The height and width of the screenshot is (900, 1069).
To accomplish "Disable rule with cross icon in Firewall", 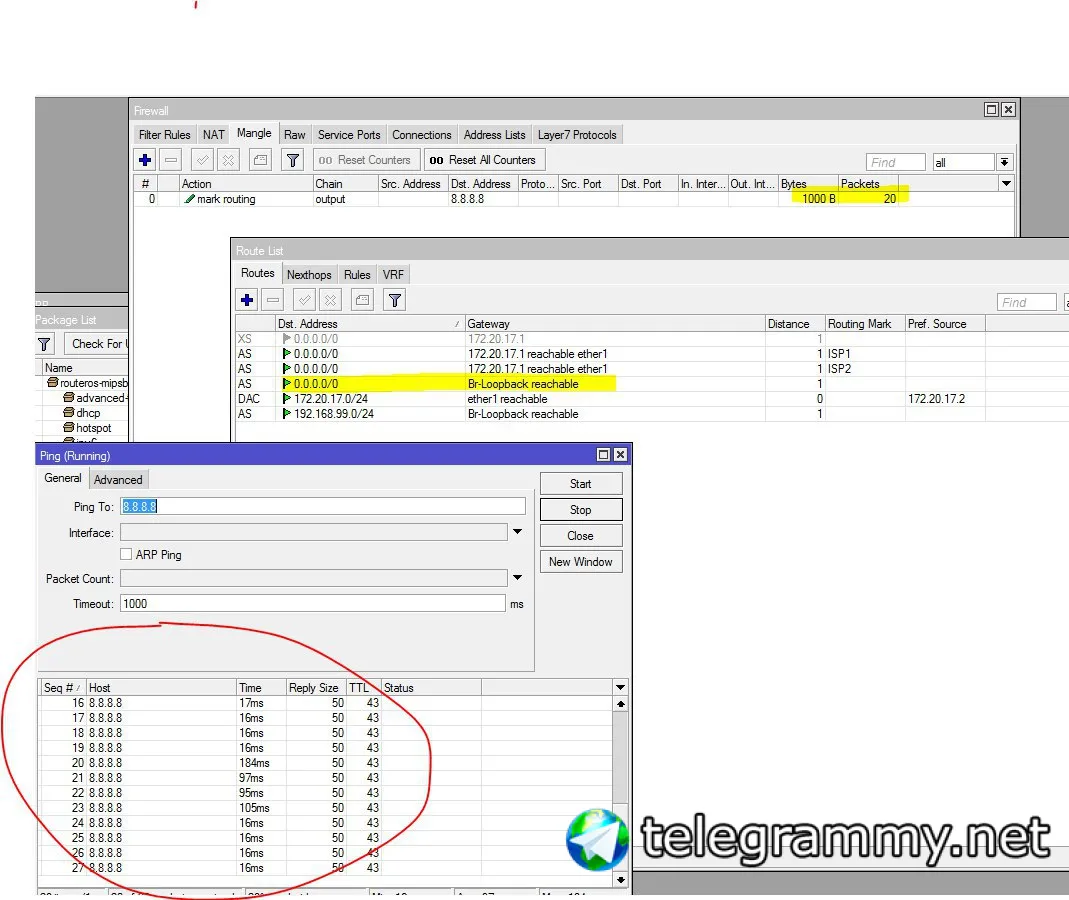I will point(228,160).
